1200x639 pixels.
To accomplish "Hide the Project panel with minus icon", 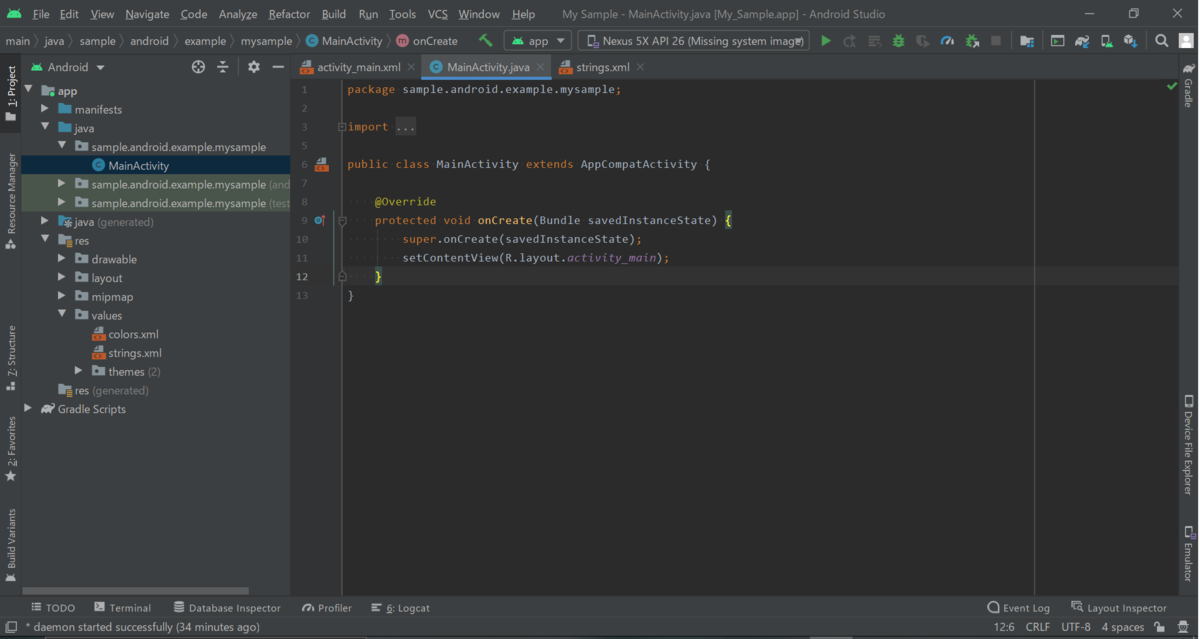I will [x=278, y=67].
